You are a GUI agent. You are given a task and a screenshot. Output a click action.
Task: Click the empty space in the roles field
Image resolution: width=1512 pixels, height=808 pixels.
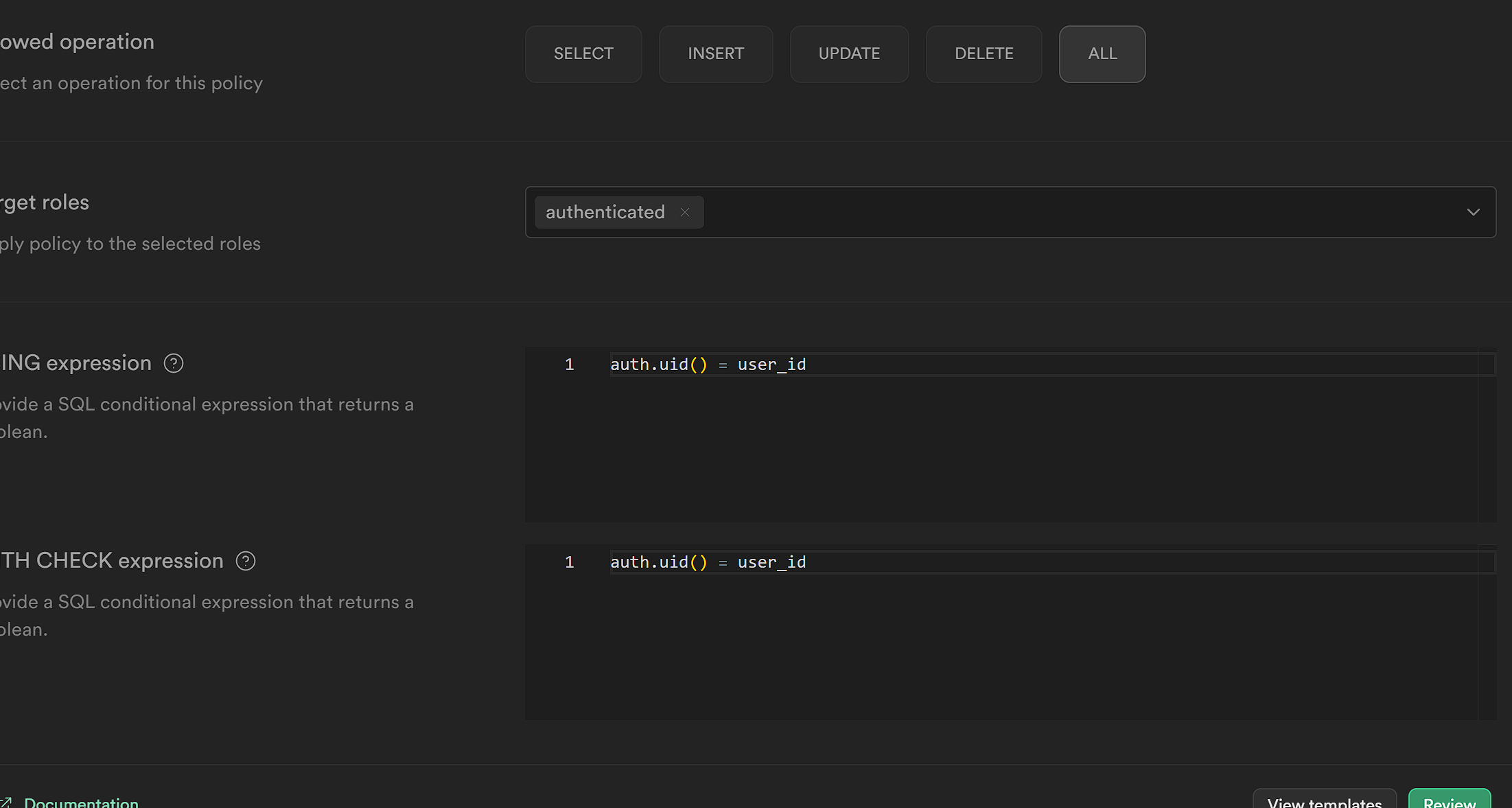pos(1030,212)
